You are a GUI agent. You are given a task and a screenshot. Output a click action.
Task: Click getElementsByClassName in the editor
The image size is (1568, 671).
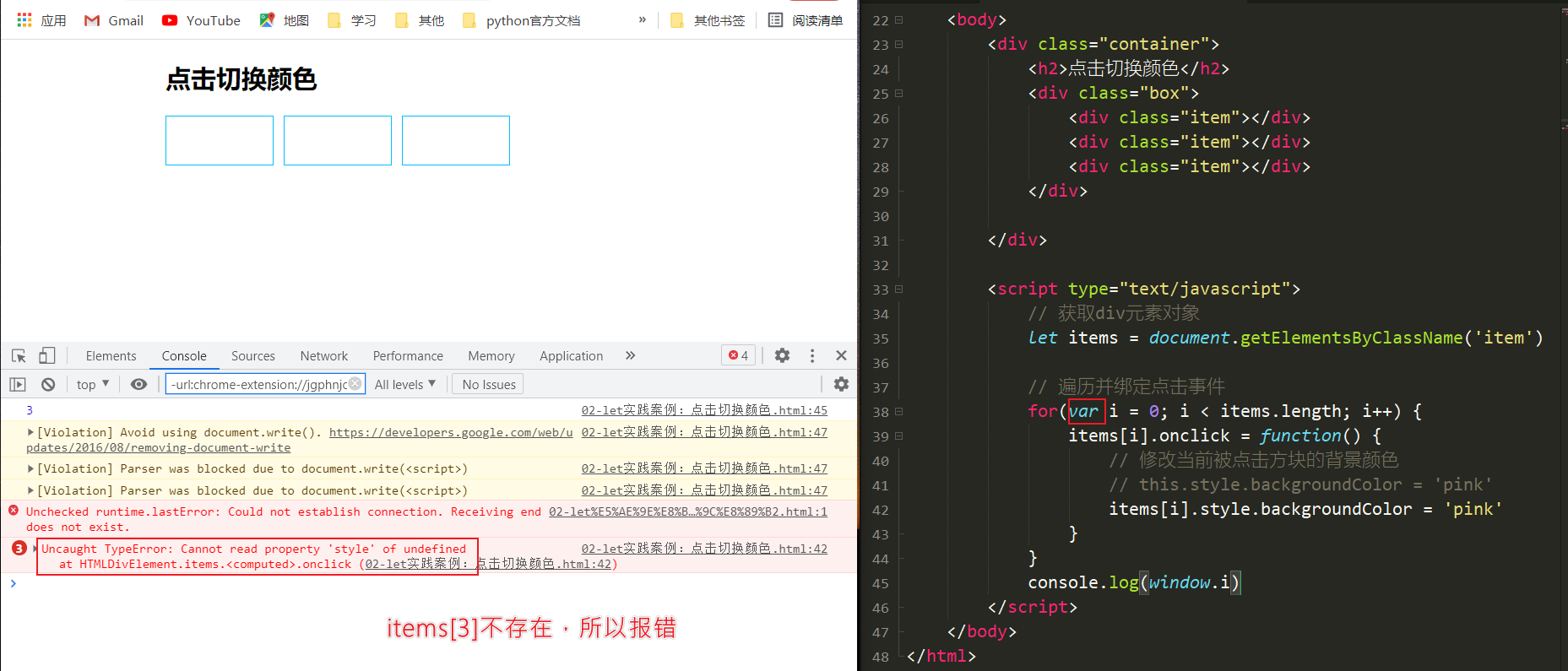[x=1351, y=338]
